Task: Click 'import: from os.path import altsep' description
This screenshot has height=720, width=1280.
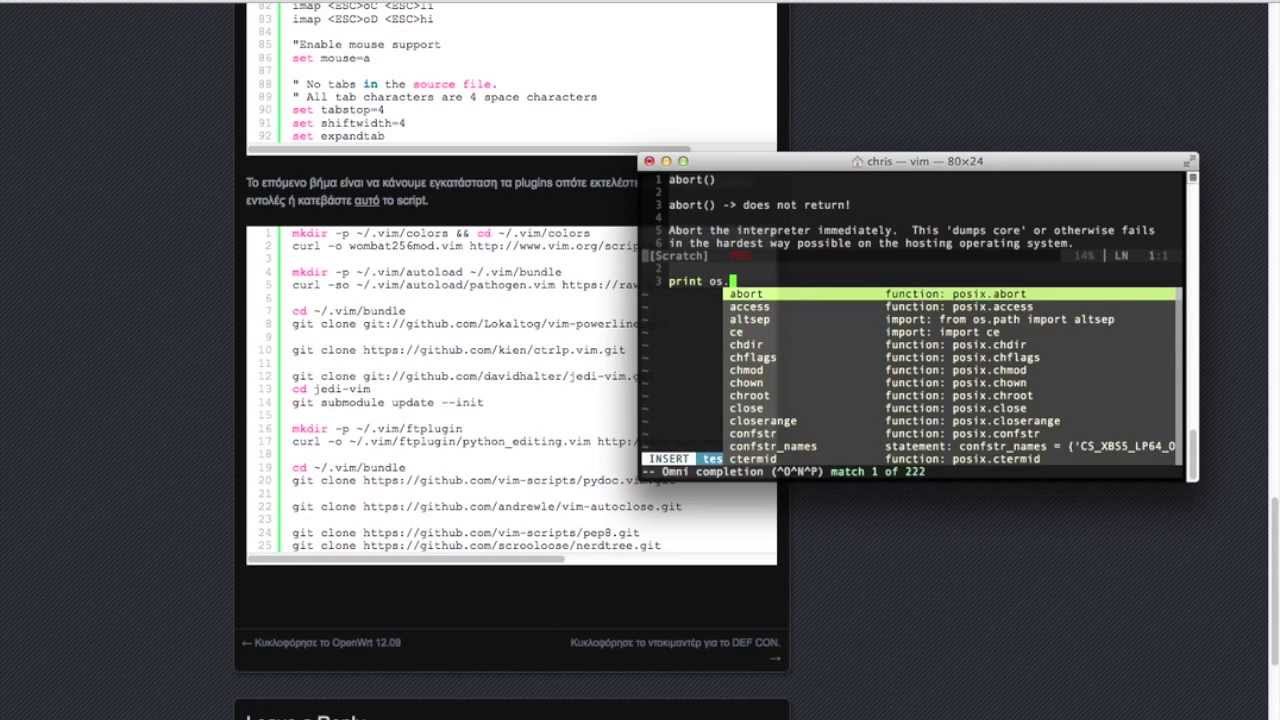Action: click(x=999, y=319)
